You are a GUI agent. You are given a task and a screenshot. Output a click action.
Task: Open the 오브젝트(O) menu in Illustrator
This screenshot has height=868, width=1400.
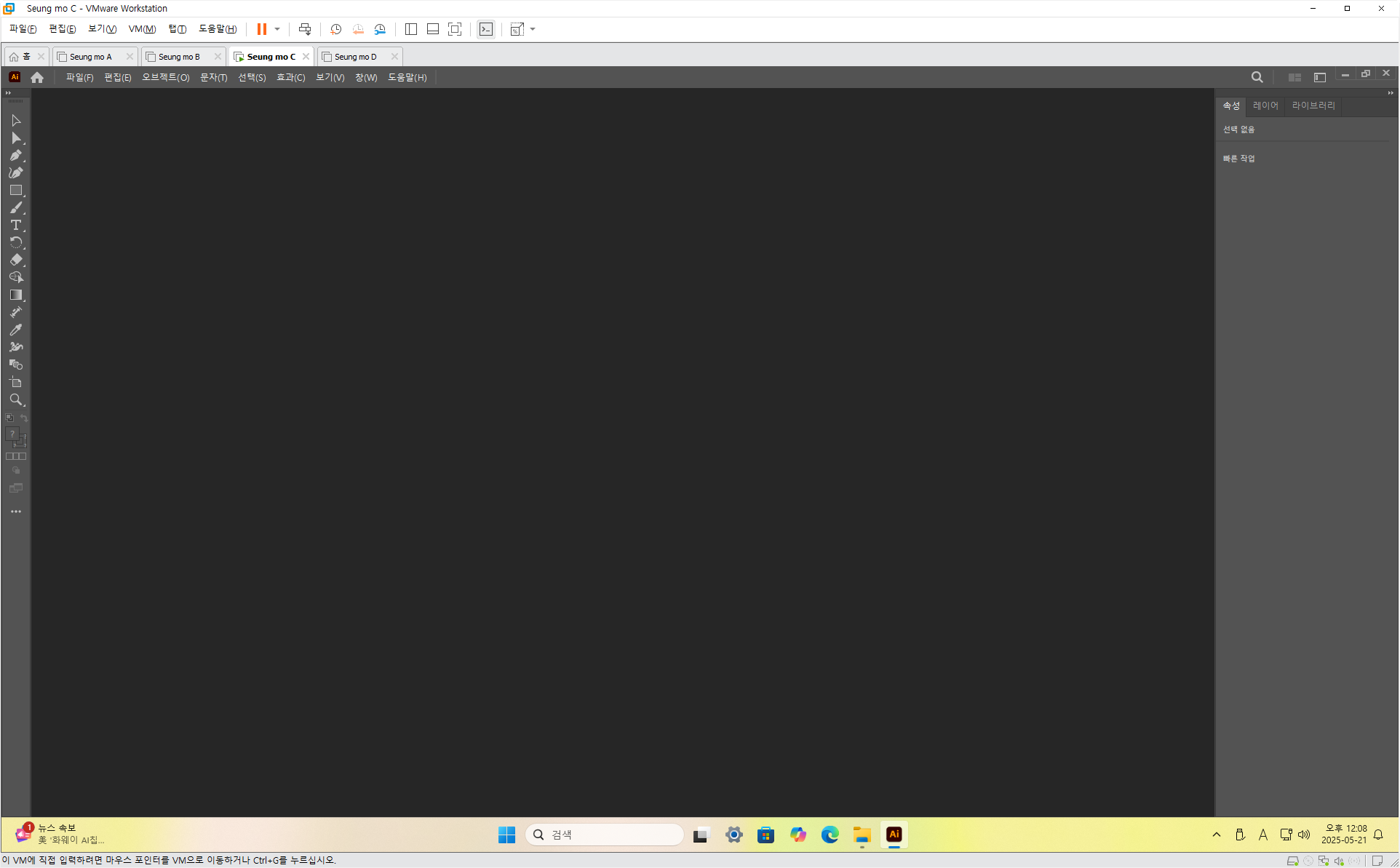pos(165,77)
